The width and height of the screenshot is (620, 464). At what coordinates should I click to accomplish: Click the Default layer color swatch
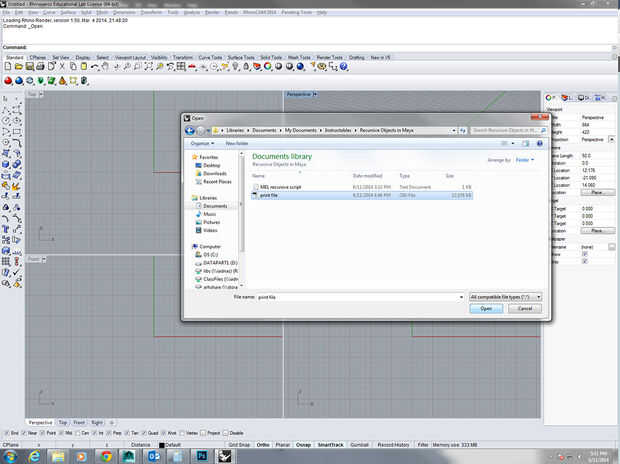coord(159,443)
